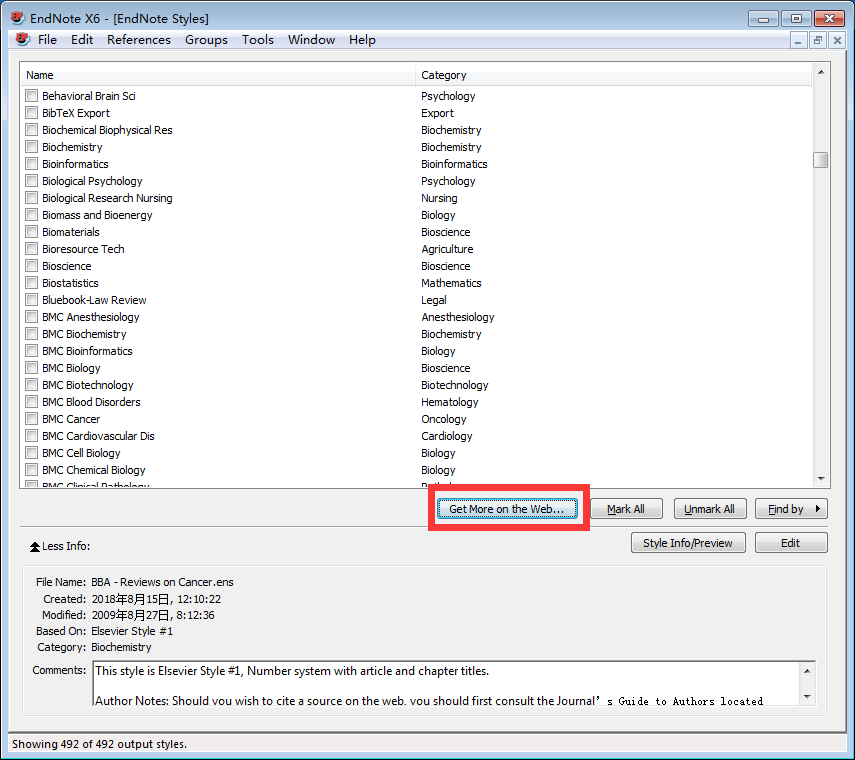Screen dimensions: 855x760
Task: Open the Find by submenu
Action: click(x=791, y=509)
